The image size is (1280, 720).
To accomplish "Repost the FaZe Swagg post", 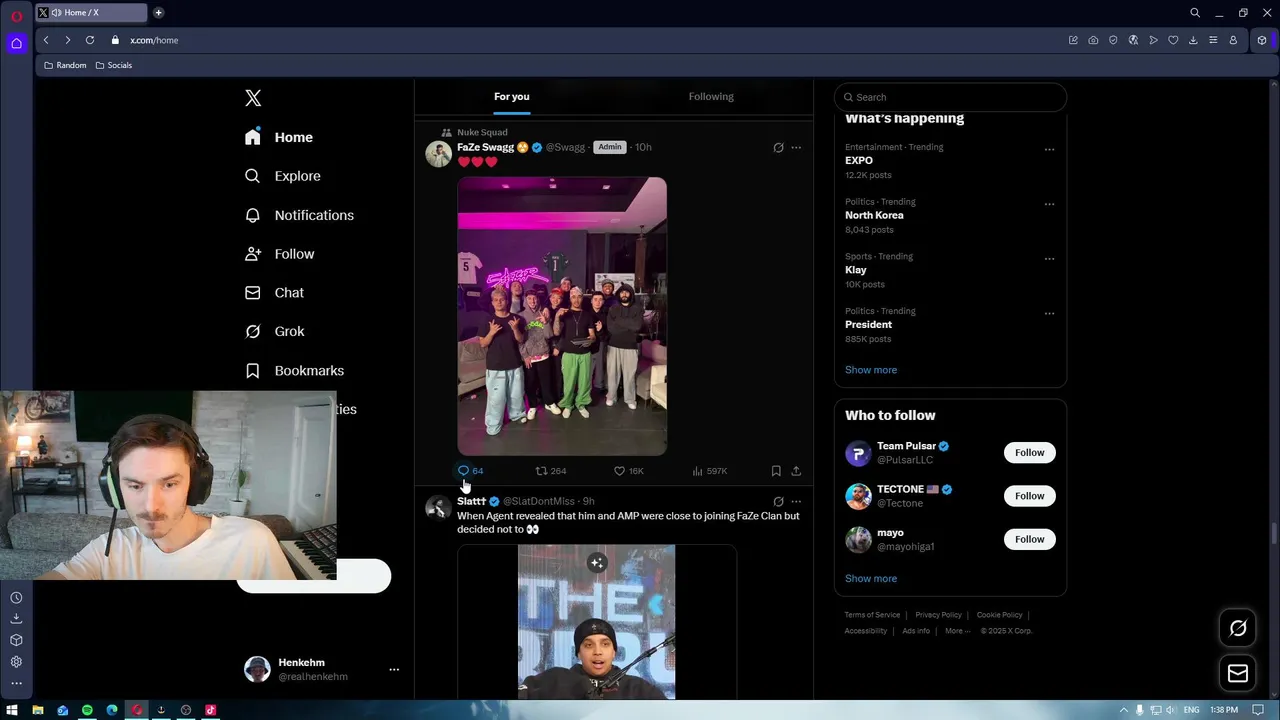I will (x=551, y=471).
